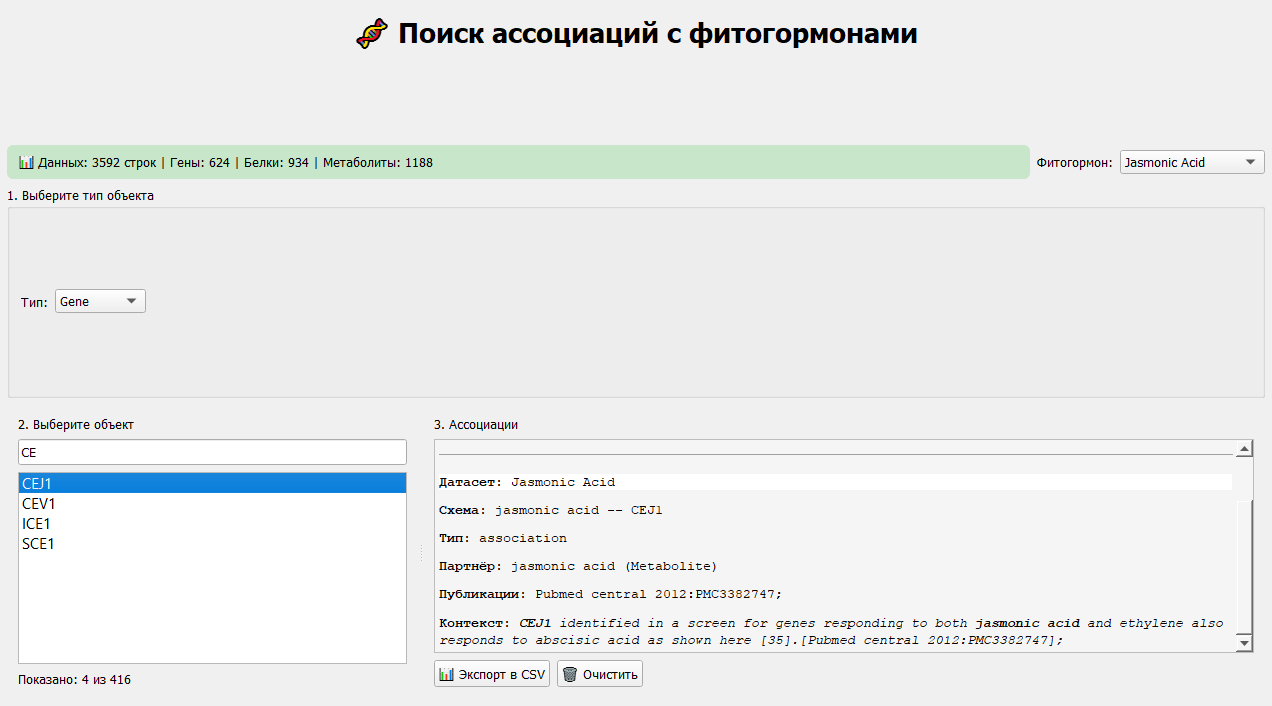Viewport: 1272px width, 706px height.
Task: Click the DNA icon in the title
Action: point(372,35)
